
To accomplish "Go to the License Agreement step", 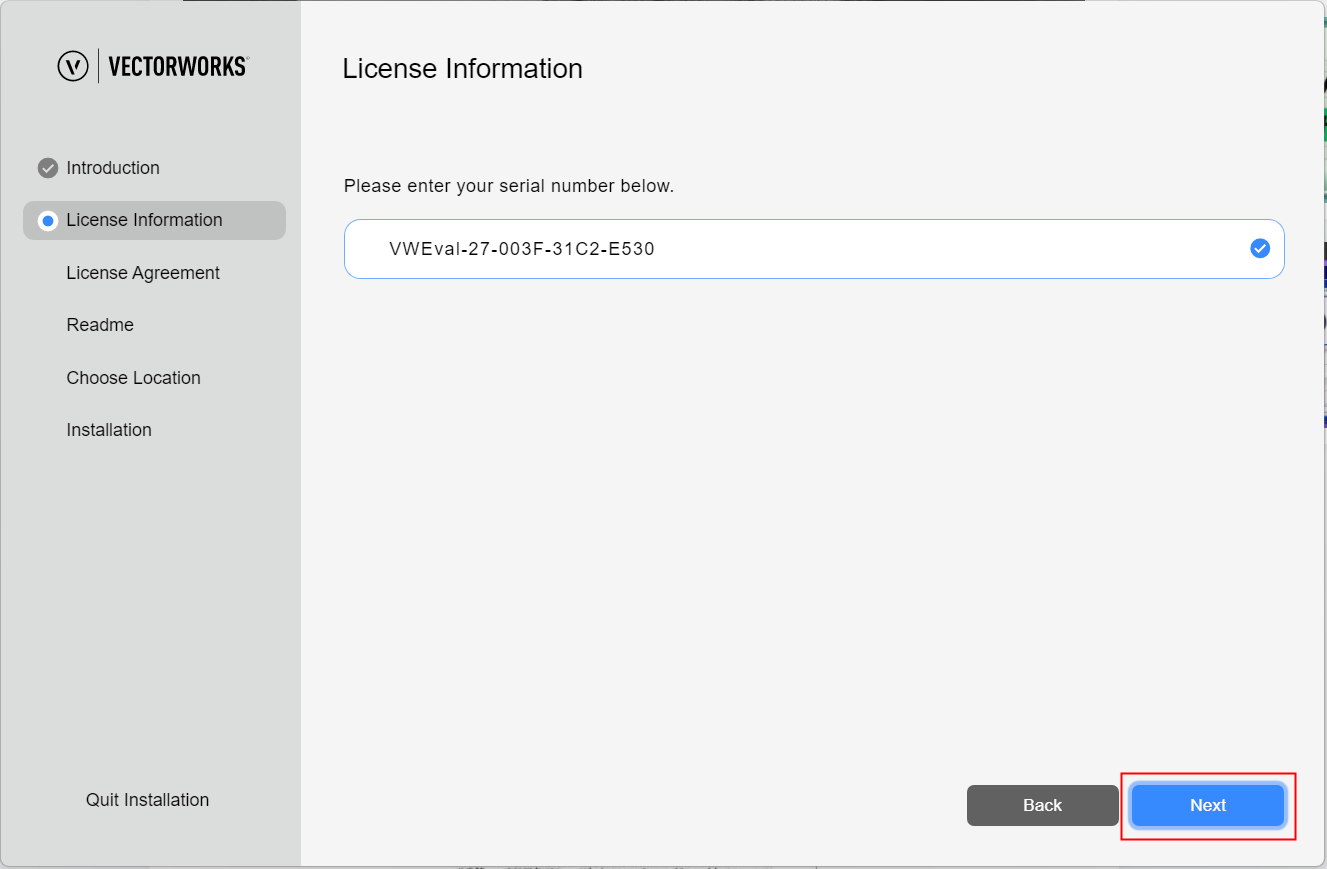I will point(143,273).
